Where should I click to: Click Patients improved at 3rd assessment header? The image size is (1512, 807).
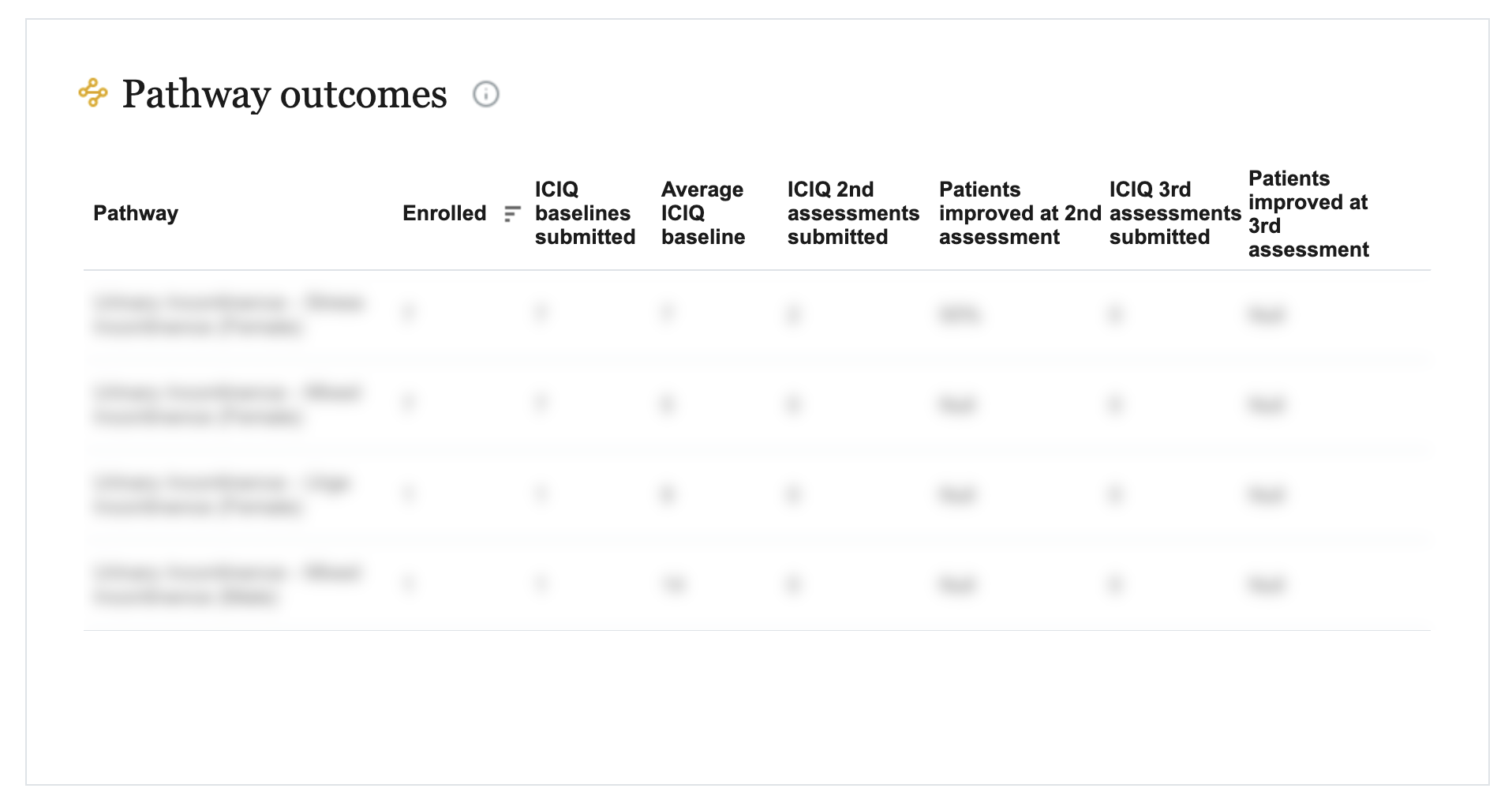tap(1308, 214)
